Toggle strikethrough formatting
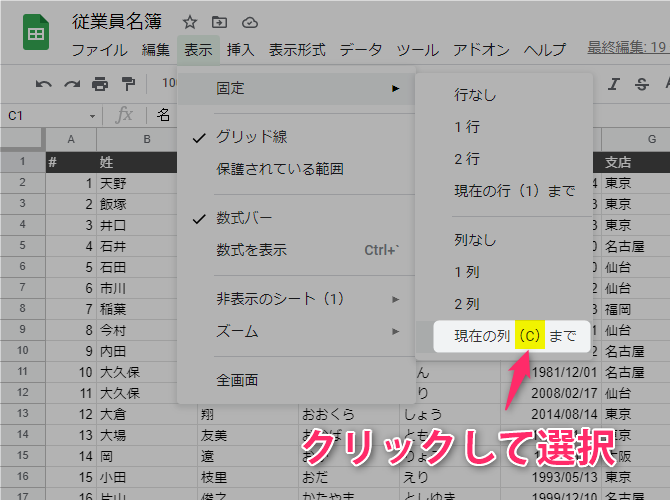This screenshot has width=670, height=500. coord(642,84)
